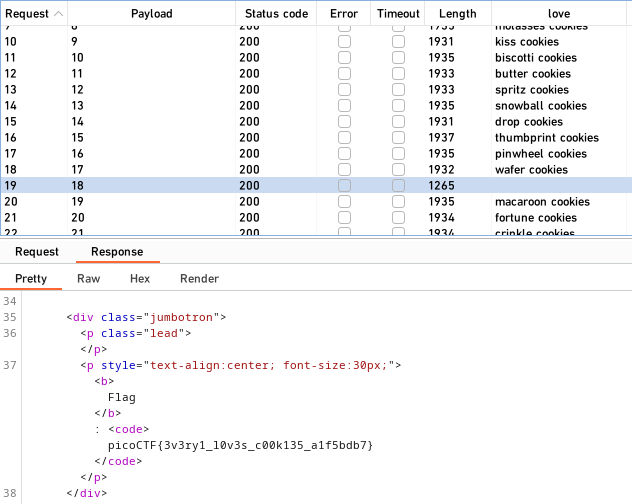The image size is (632, 504).
Task: Click the Request column sort arrow
Action: pos(58,14)
